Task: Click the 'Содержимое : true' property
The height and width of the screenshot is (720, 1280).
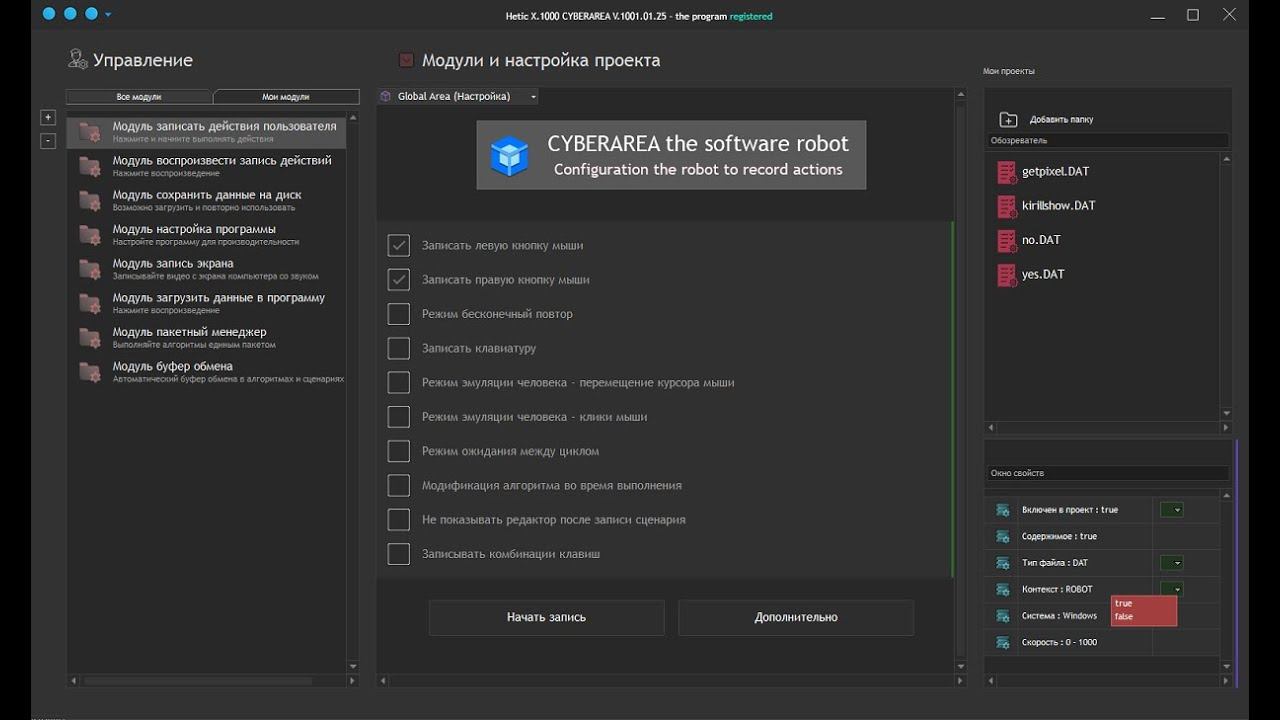Action: click(1059, 537)
